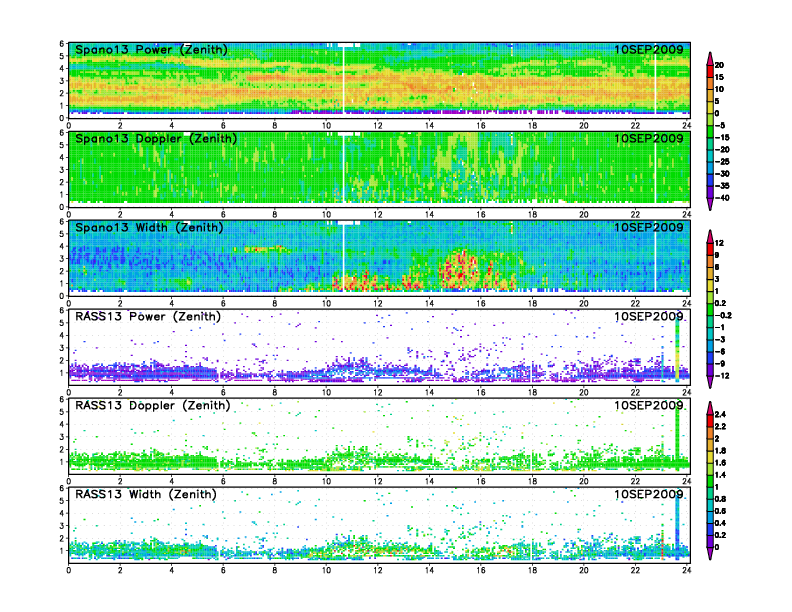This screenshot has height=612, width=792.
Task: Click the 2.4 label on bottom colorbar
Action: (x=720, y=415)
